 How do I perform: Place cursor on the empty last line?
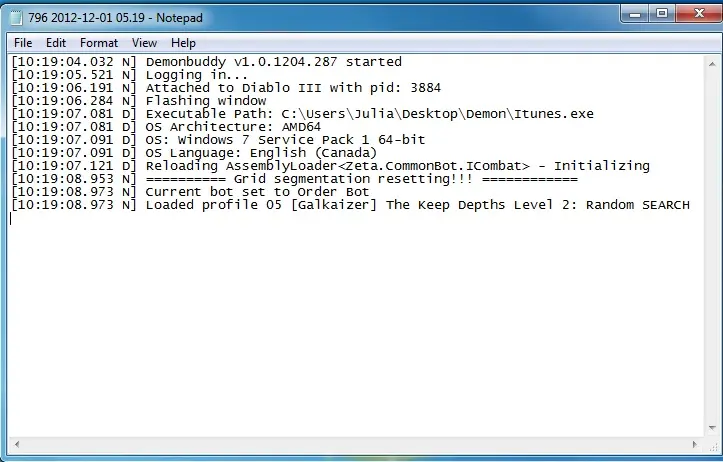pyautogui.click(x=355, y=219)
